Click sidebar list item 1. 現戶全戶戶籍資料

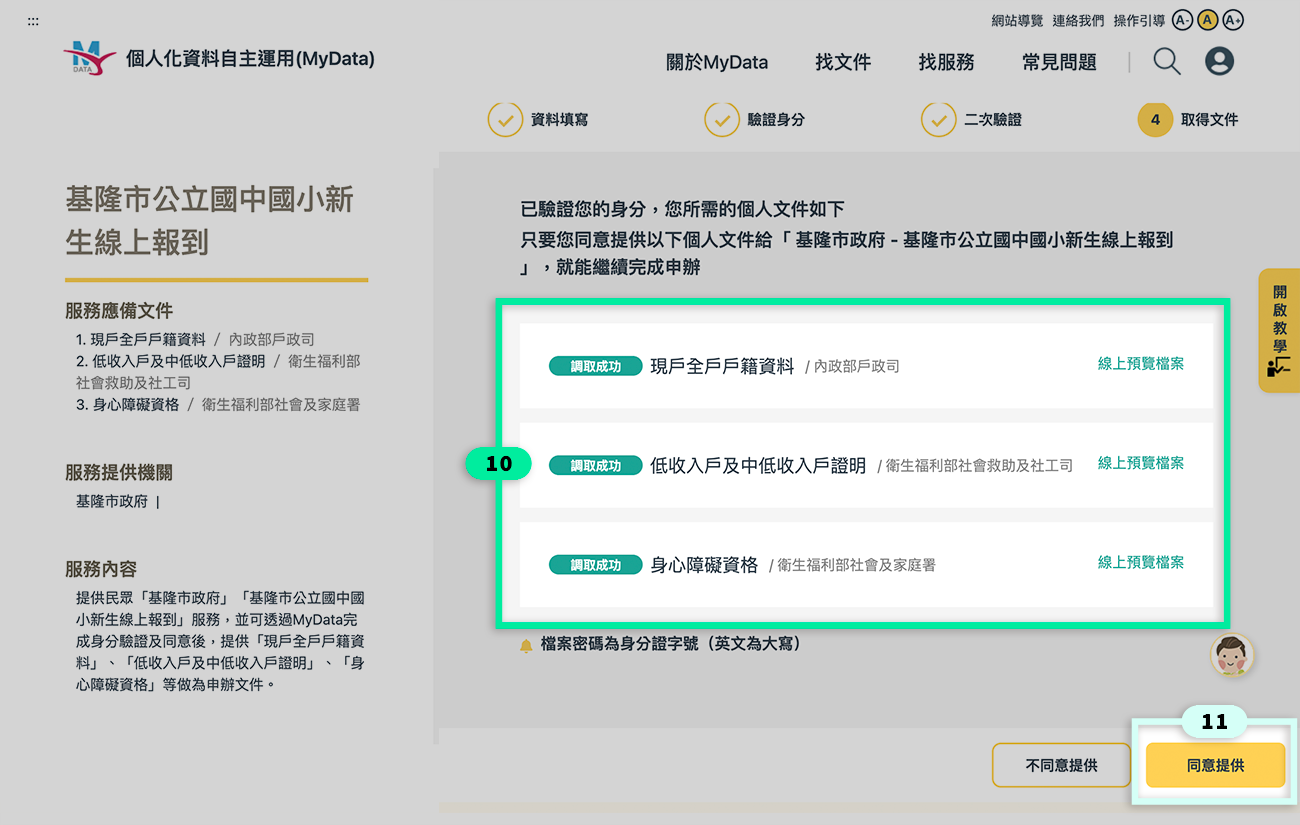coord(141,339)
